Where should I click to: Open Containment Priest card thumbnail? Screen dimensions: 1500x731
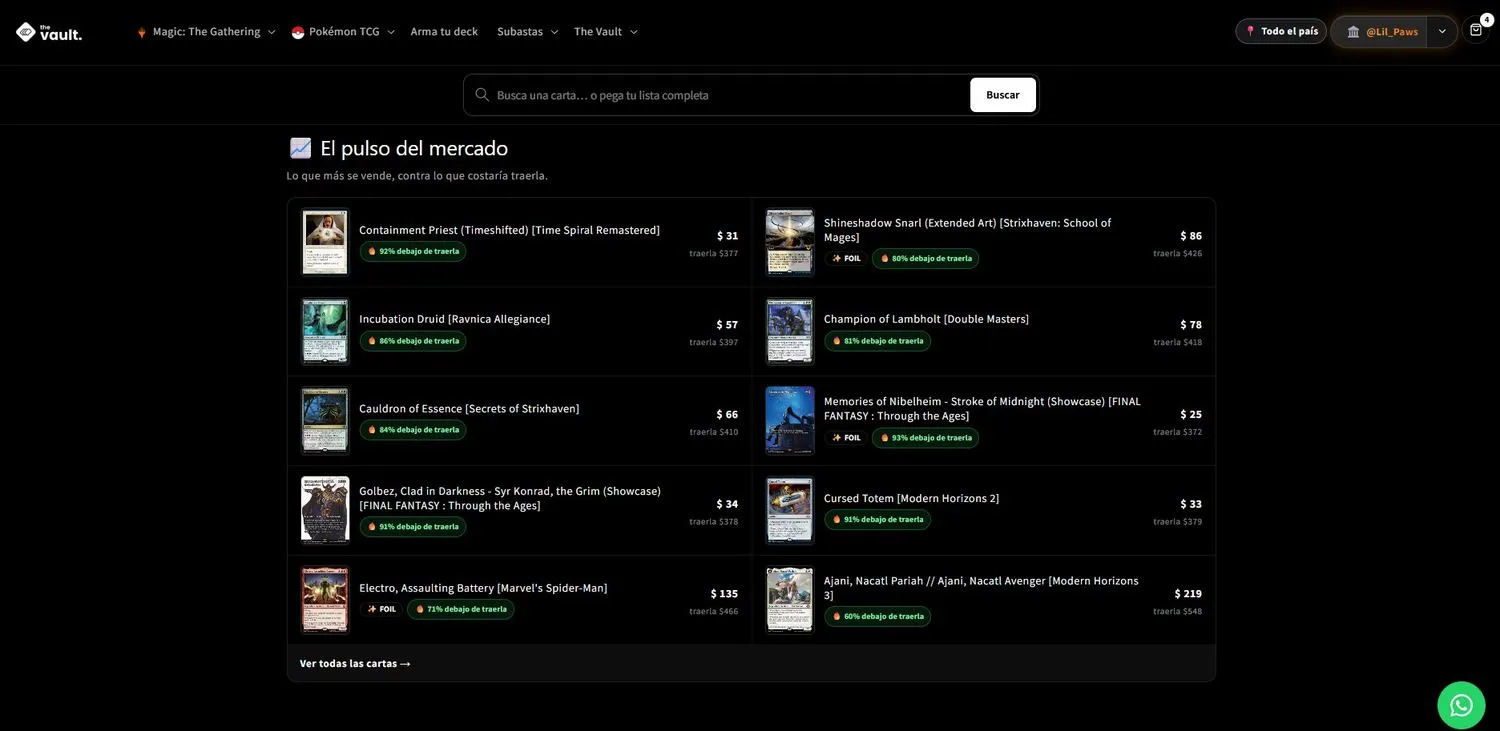coord(325,242)
